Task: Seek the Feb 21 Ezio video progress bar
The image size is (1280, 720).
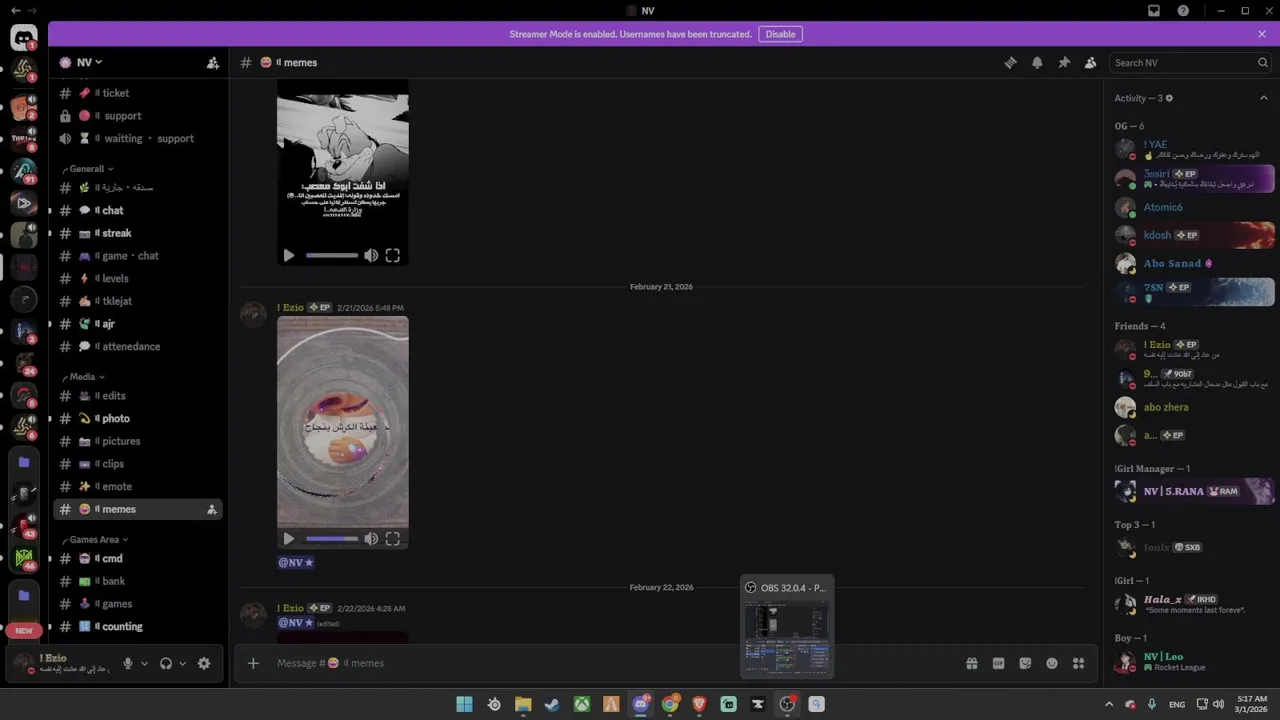Action: point(332,539)
